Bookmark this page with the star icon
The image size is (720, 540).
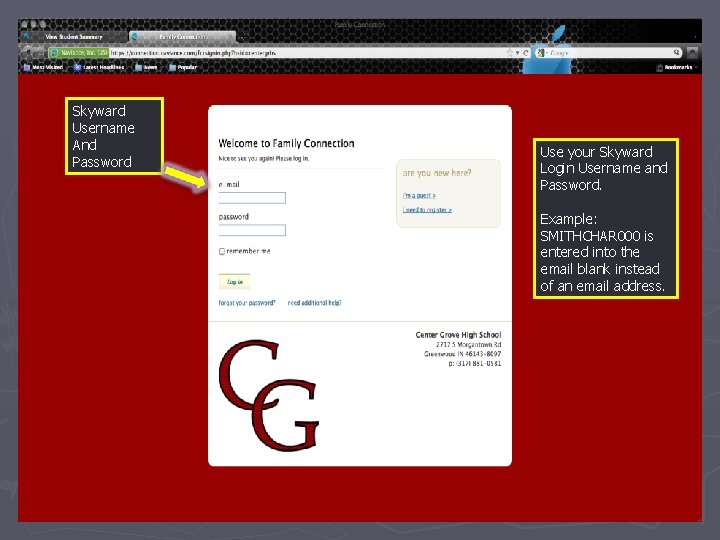[509, 53]
